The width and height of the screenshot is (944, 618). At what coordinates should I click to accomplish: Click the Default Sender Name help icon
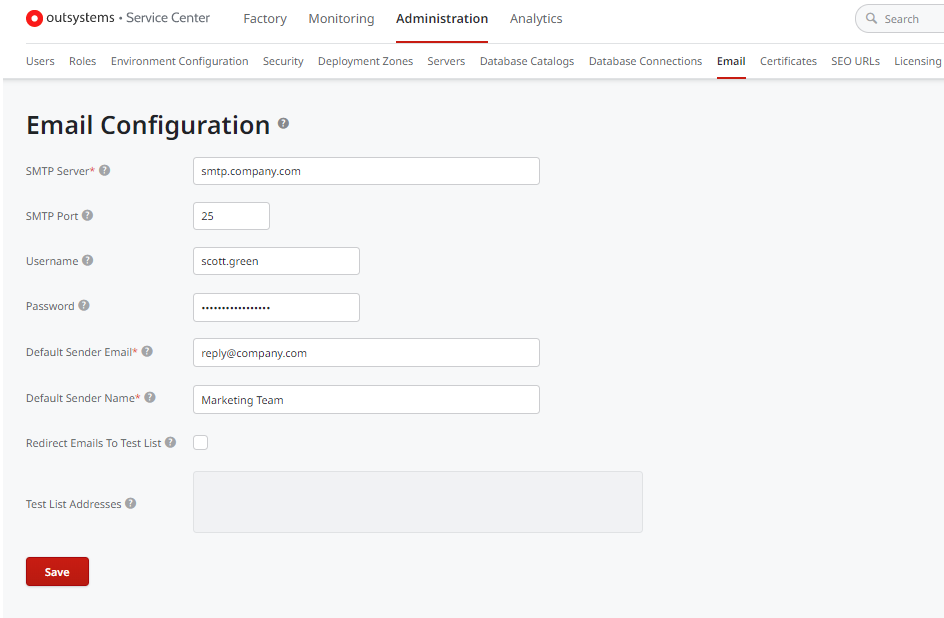(x=150, y=397)
